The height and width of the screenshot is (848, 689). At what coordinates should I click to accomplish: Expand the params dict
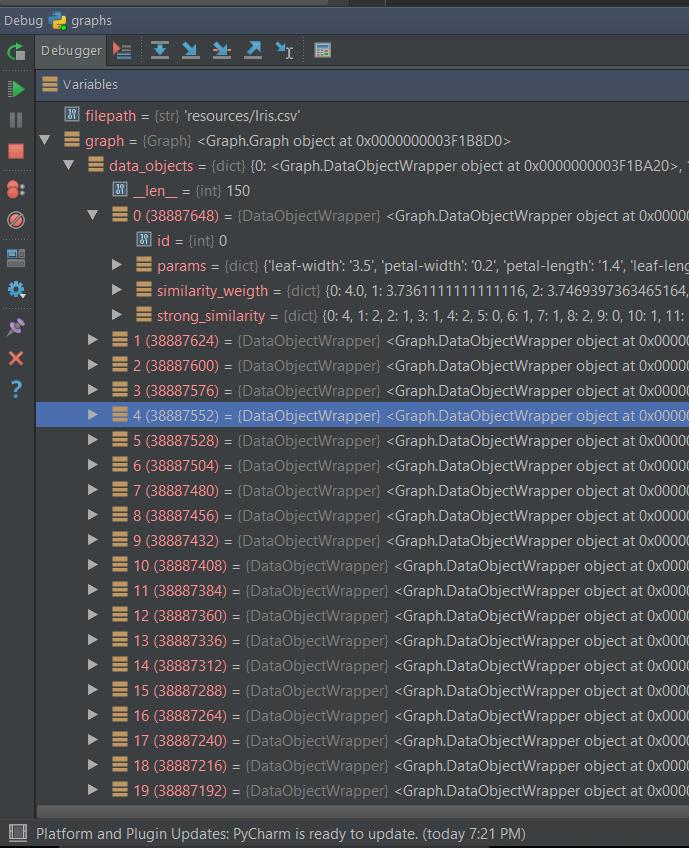pyautogui.click(x=116, y=265)
